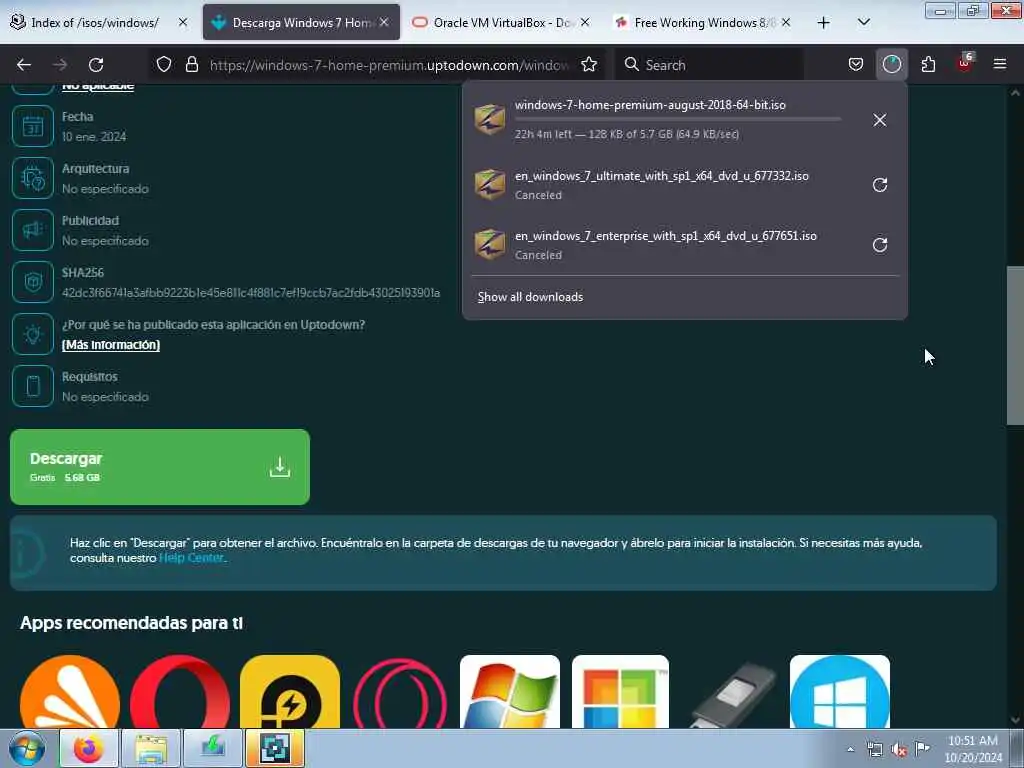The image size is (1024, 768).
Task: Toggle the Firefox downloads panel button
Action: 891,64
